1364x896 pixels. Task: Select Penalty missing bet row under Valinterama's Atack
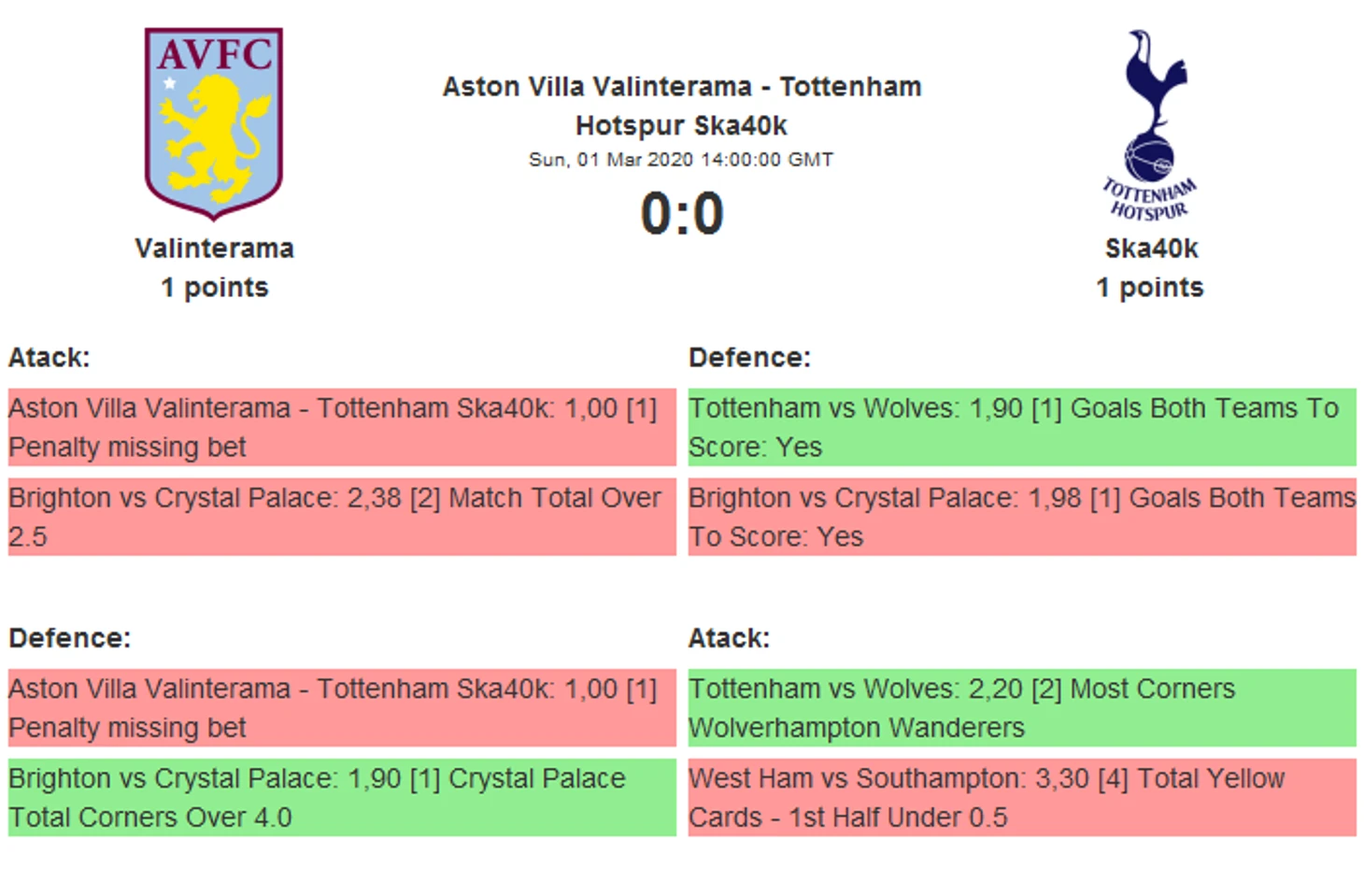pos(342,428)
